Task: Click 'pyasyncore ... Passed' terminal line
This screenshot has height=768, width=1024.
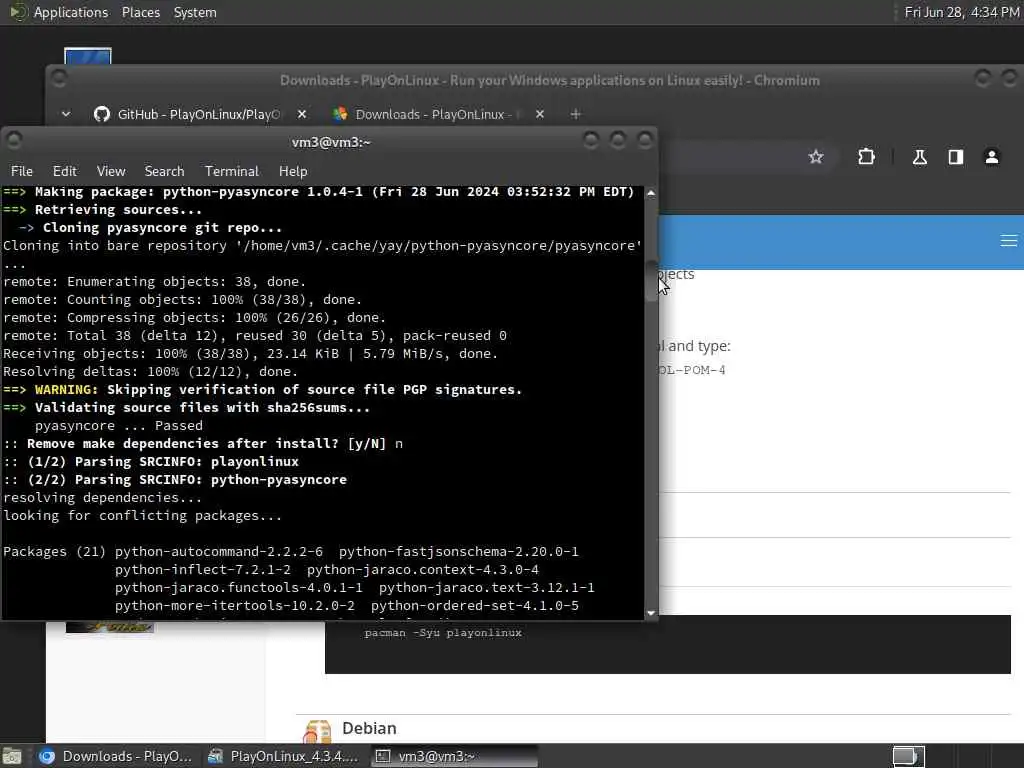Action: point(119,425)
